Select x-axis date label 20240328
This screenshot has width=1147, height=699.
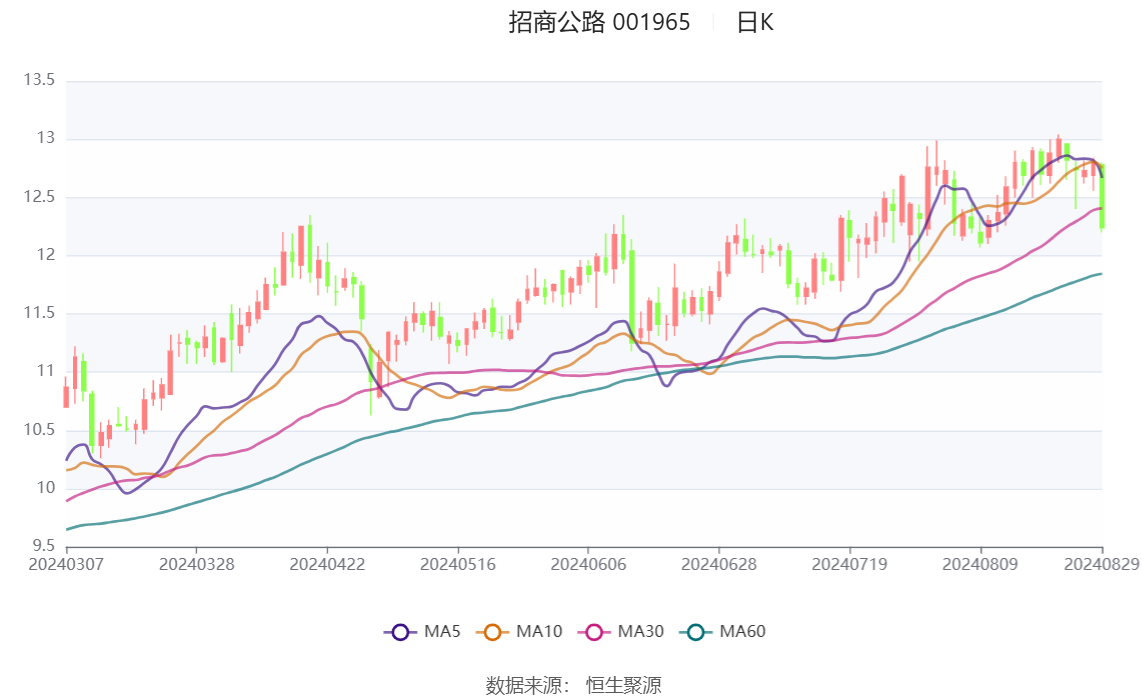pyautogui.click(x=197, y=564)
